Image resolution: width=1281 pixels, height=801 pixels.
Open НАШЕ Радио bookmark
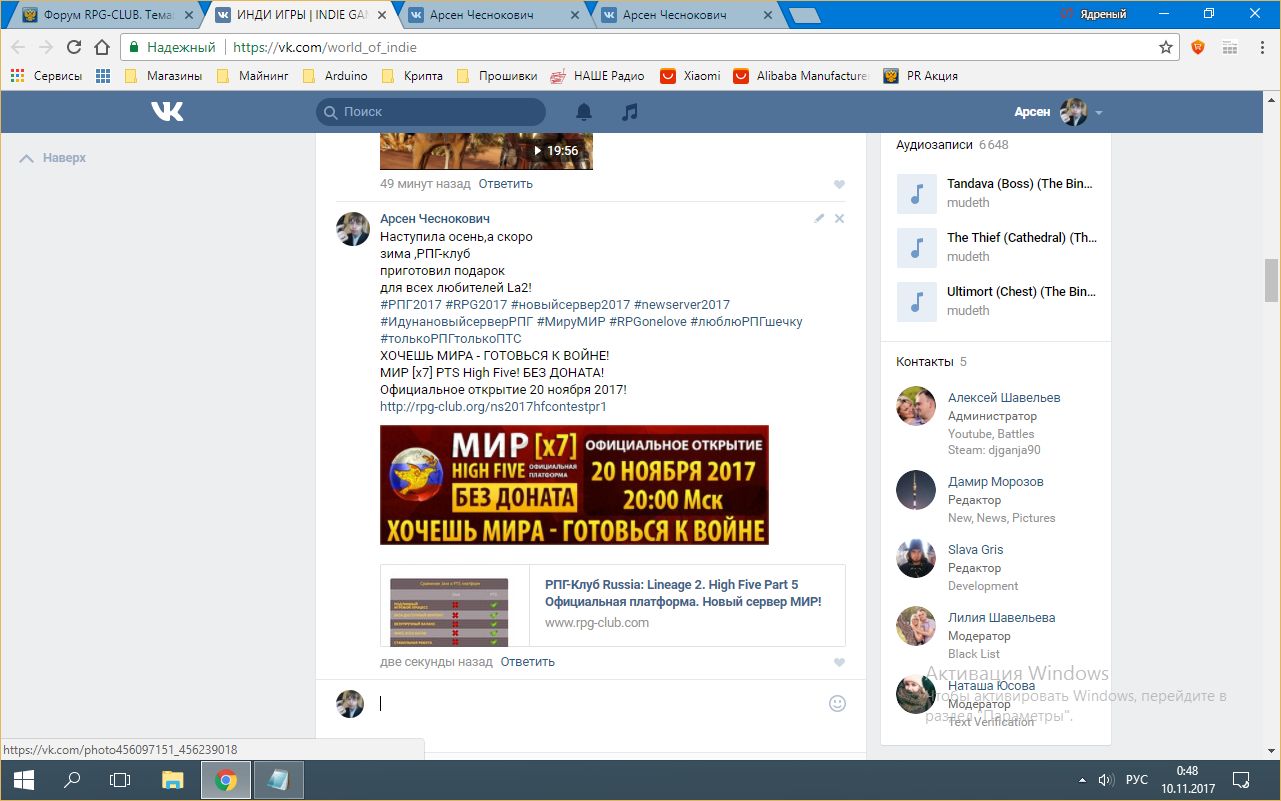point(599,76)
